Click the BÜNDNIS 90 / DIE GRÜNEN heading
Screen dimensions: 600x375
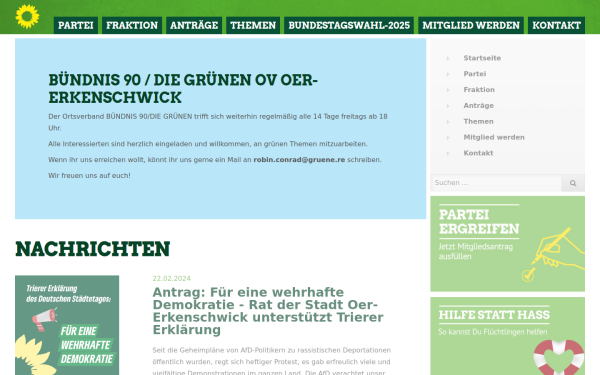183,88
